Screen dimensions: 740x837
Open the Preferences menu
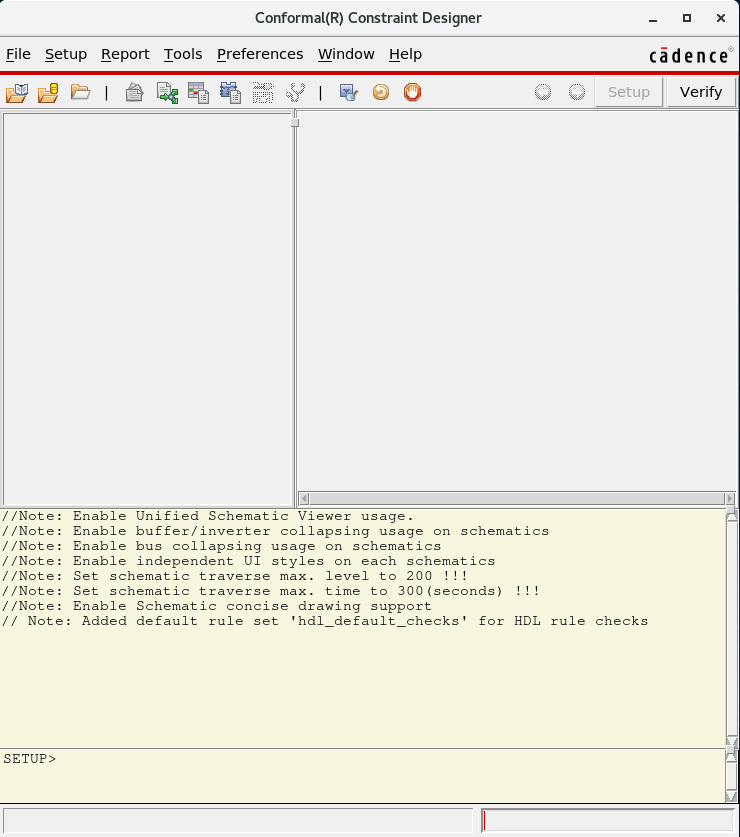260,54
